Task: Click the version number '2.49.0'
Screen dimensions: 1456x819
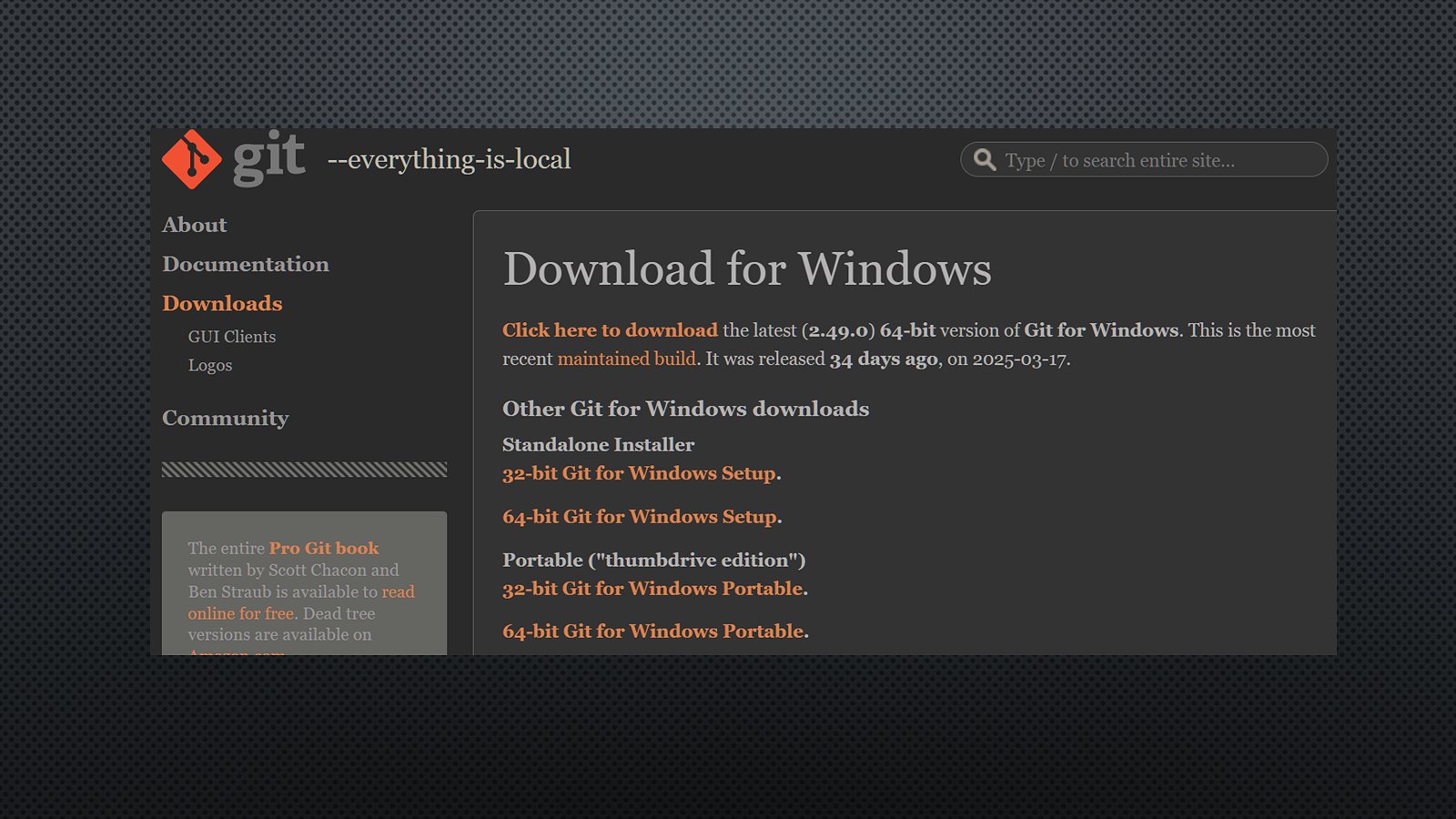Action: pos(838,330)
